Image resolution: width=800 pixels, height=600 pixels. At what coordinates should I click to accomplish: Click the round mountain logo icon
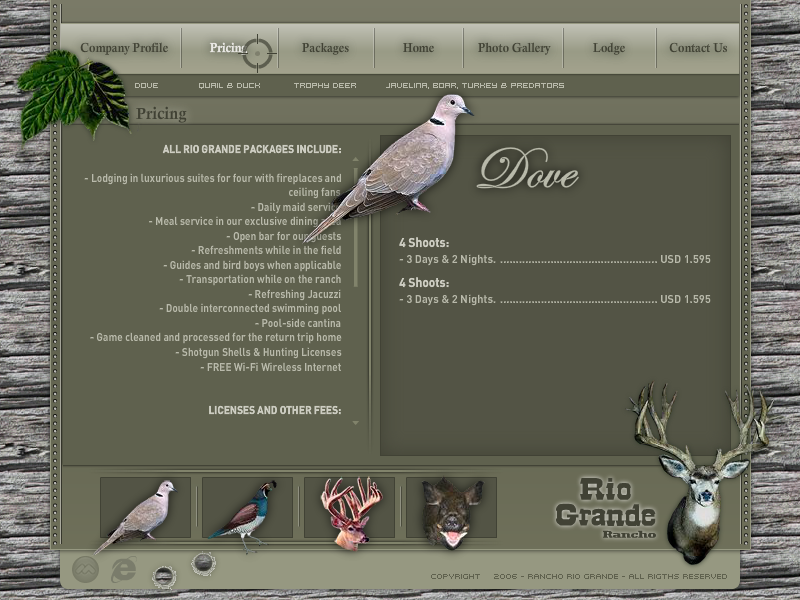85,569
